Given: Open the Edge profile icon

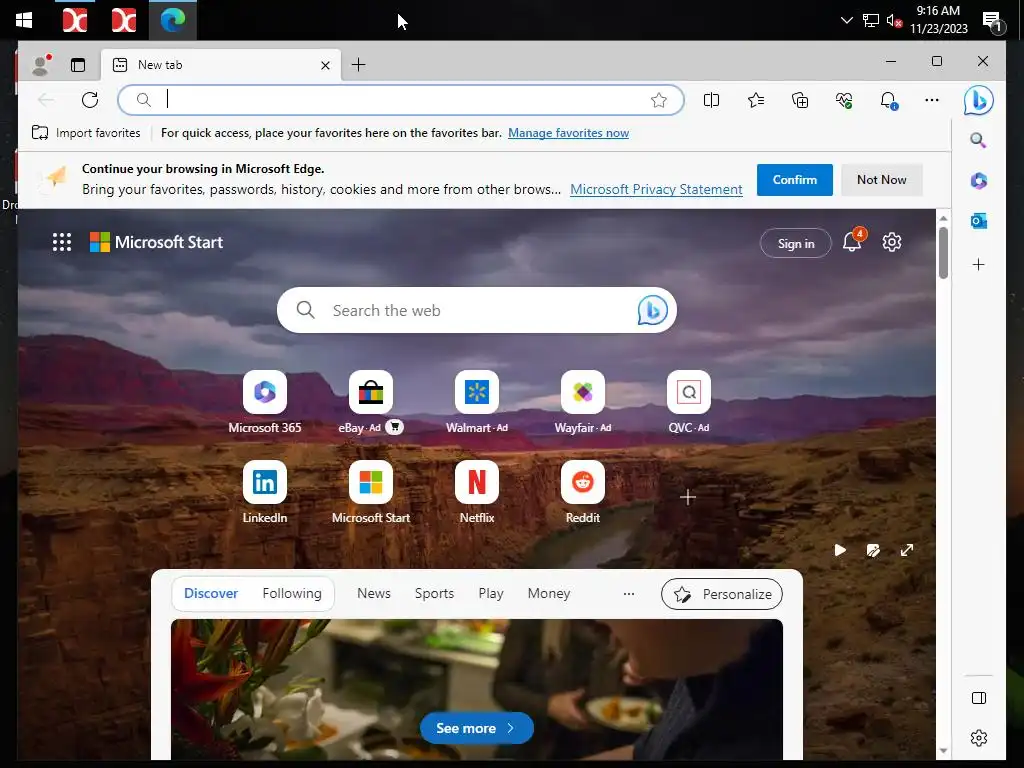Looking at the screenshot, I should click(x=41, y=64).
